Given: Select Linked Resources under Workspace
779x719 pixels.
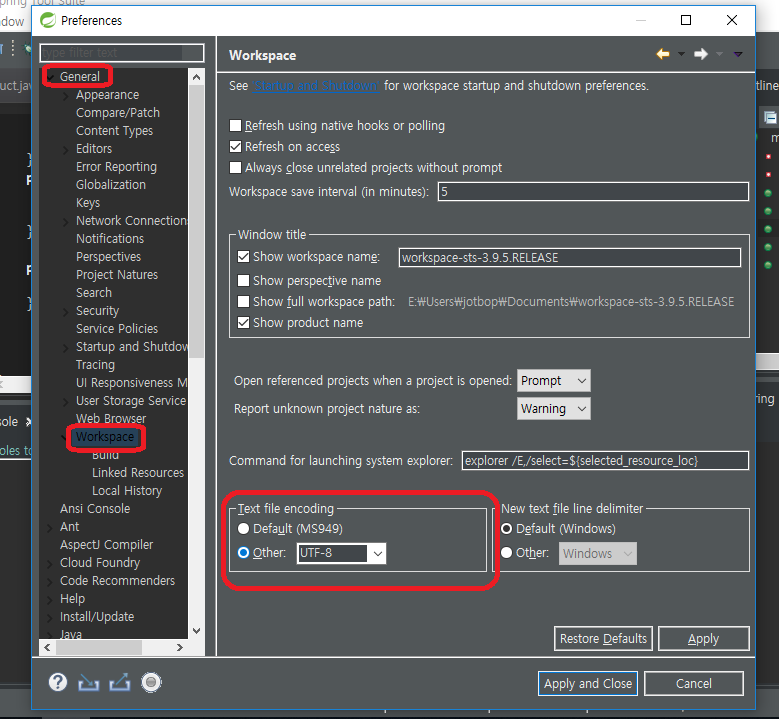Looking at the screenshot, I should (138, 473).
